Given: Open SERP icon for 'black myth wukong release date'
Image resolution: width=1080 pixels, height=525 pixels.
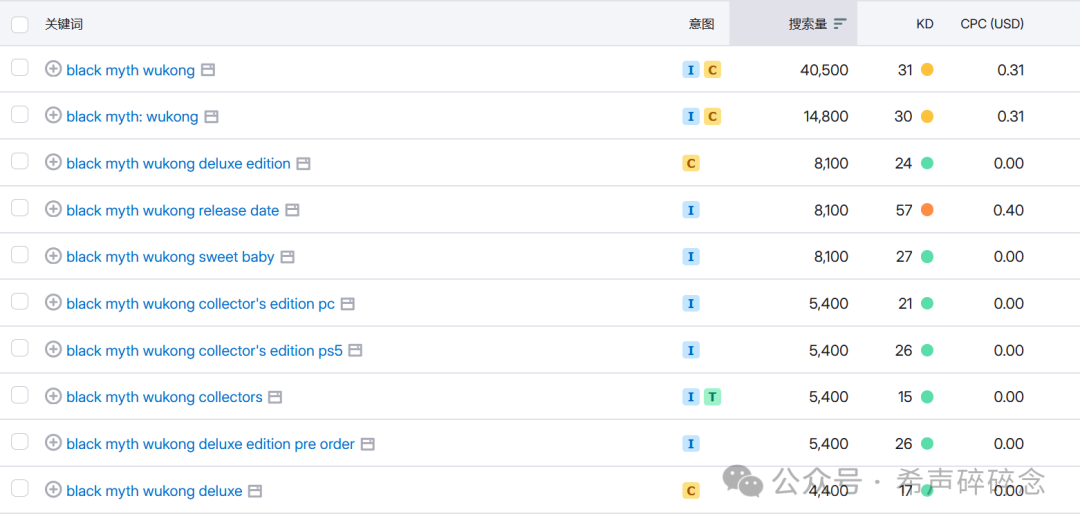Looking at the screenshot, I should 292,210.
